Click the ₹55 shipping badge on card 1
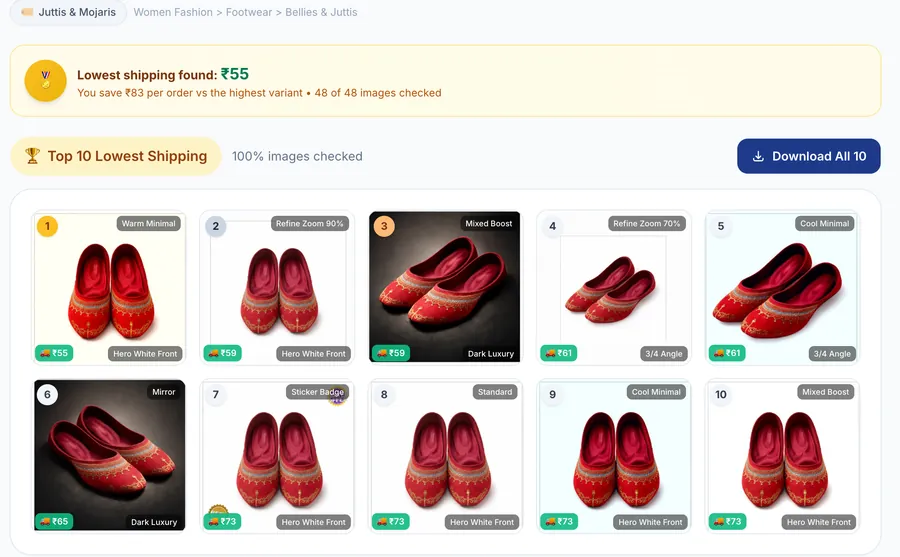This screenshot has width=900, height=557. click(x=54, y=353)
